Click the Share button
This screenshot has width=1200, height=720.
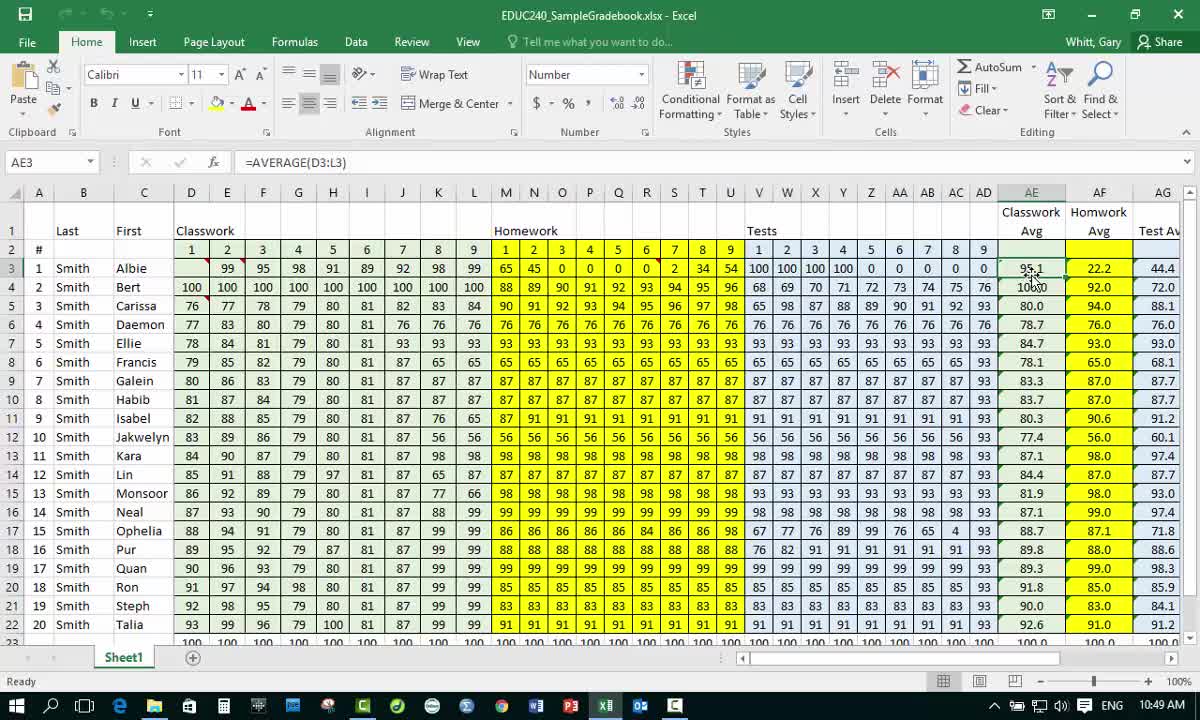pos(1160,42)
